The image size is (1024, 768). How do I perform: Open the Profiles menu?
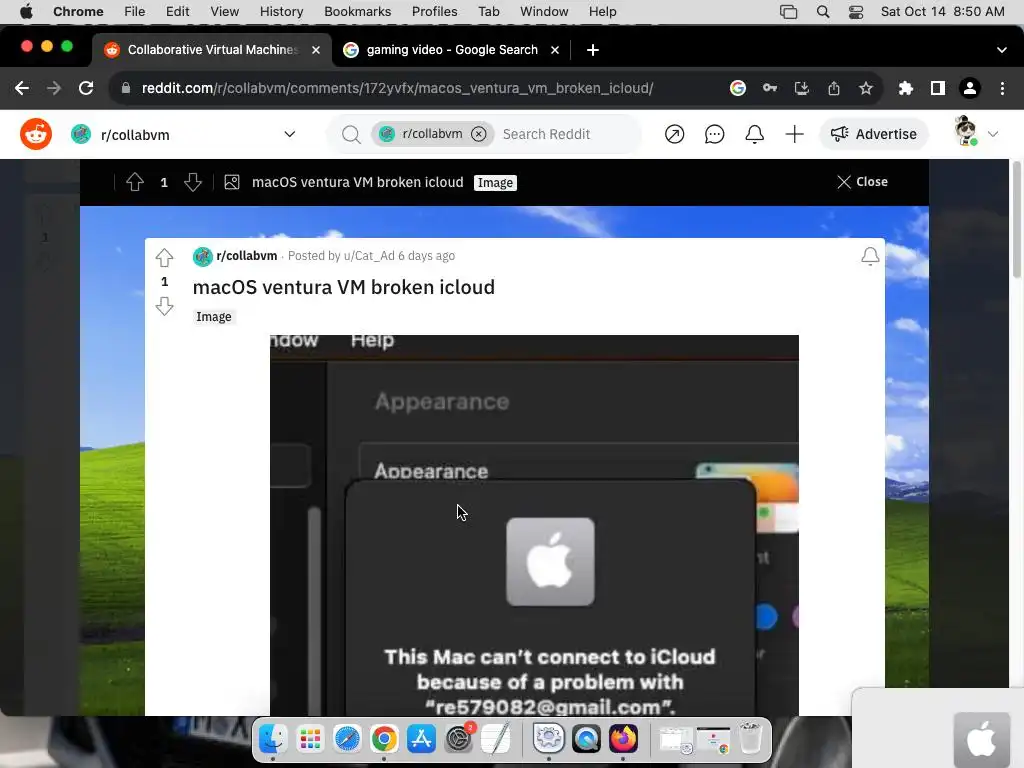click(x=434, y=12)
